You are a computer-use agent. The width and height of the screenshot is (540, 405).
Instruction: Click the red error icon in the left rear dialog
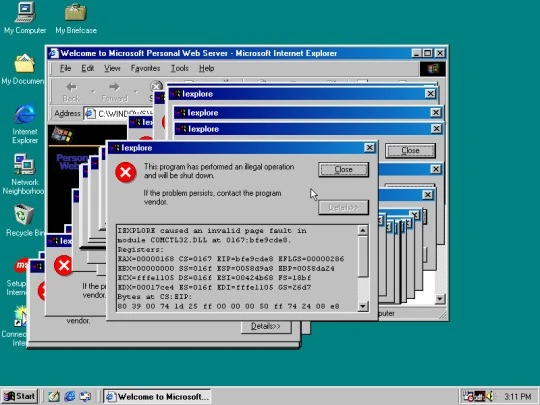[x=63, y=265]
